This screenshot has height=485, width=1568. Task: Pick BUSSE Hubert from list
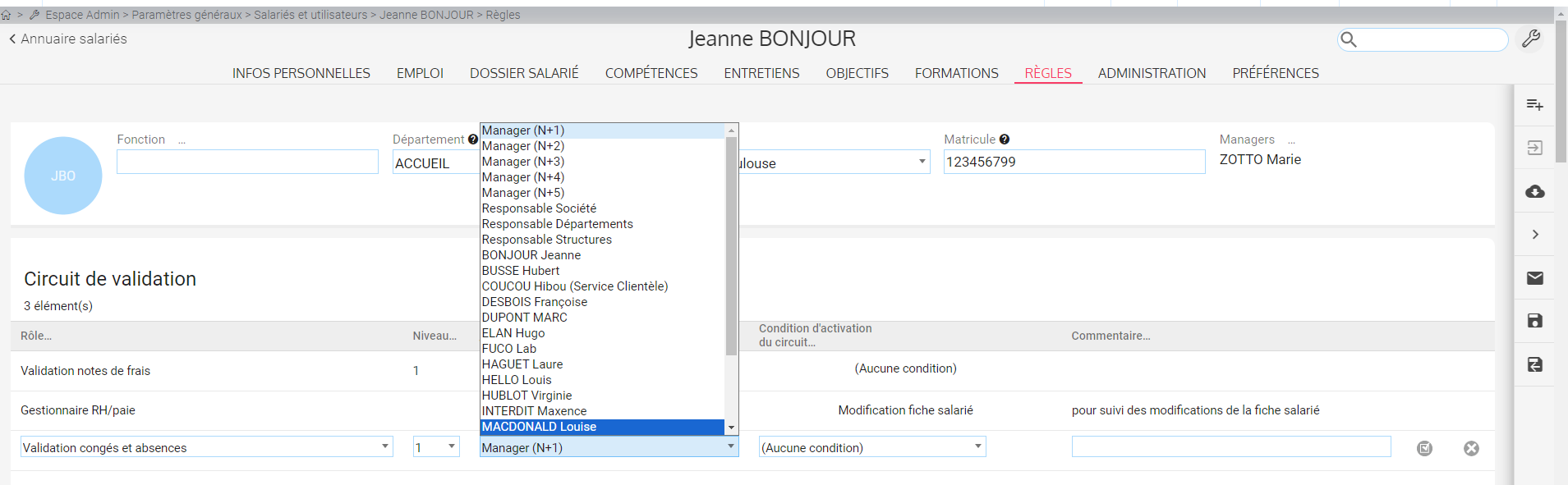(602, 271)
